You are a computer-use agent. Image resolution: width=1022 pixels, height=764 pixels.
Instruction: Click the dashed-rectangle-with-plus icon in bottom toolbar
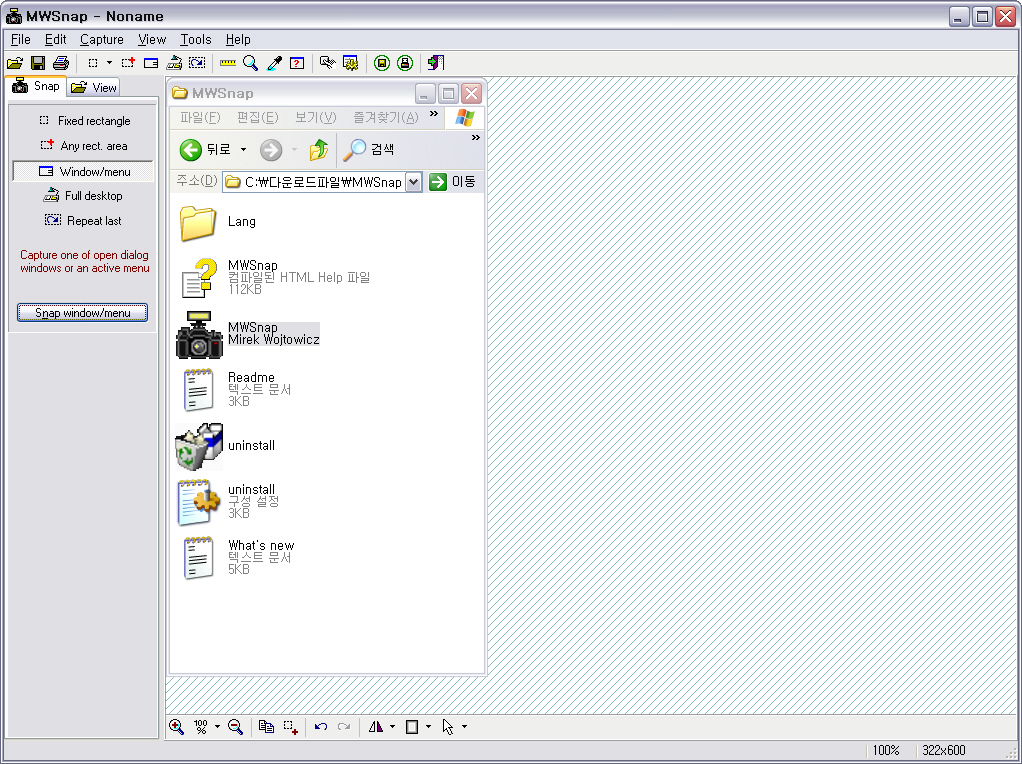[x=291, y=727]
